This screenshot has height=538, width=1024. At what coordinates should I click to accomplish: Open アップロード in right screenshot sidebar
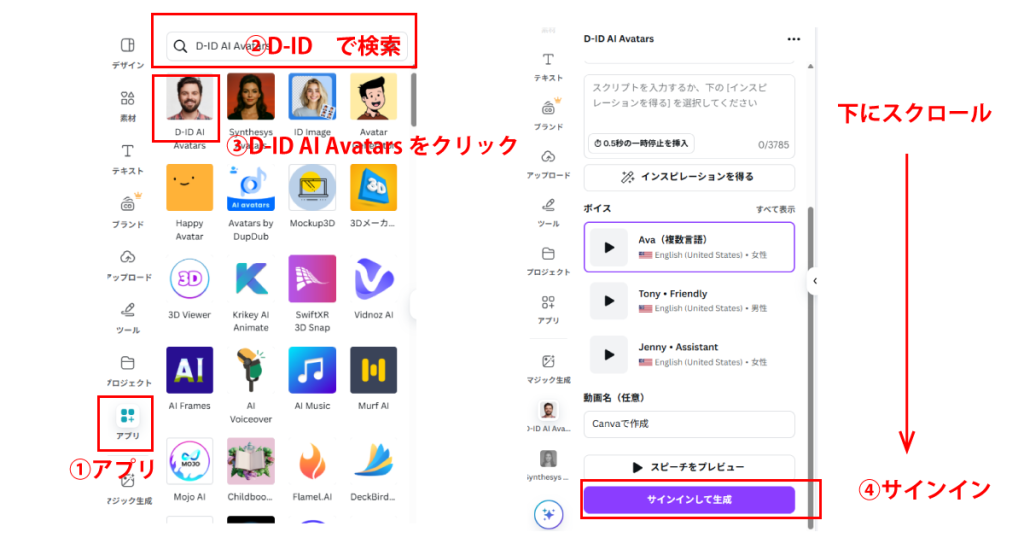pyautogui.click(x=548, y=165)
